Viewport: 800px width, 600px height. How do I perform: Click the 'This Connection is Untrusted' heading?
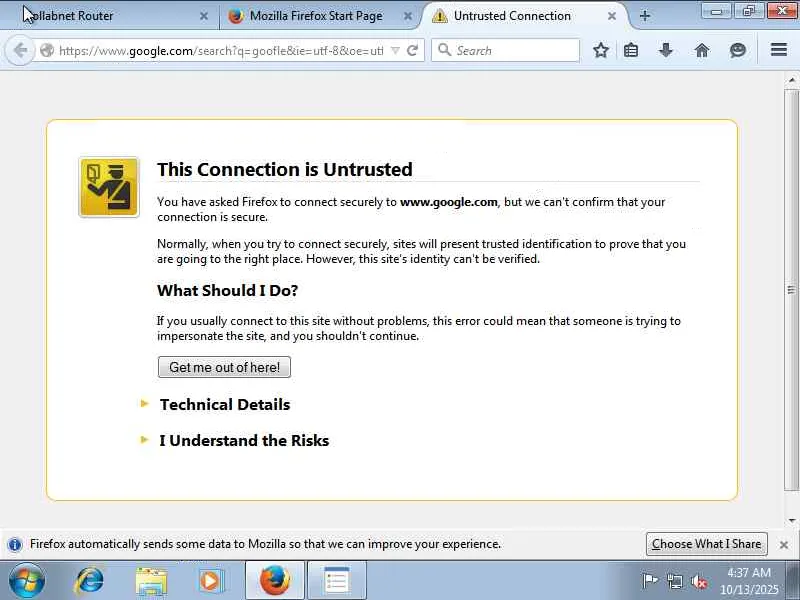point(285,169)
